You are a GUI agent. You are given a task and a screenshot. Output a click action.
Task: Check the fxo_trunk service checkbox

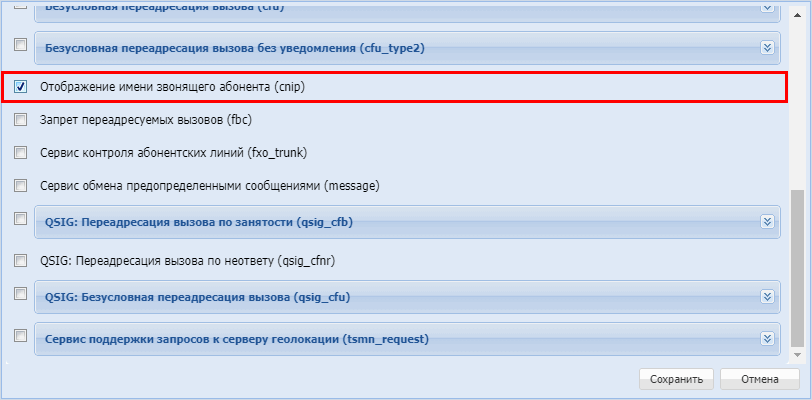coord(20,153)
